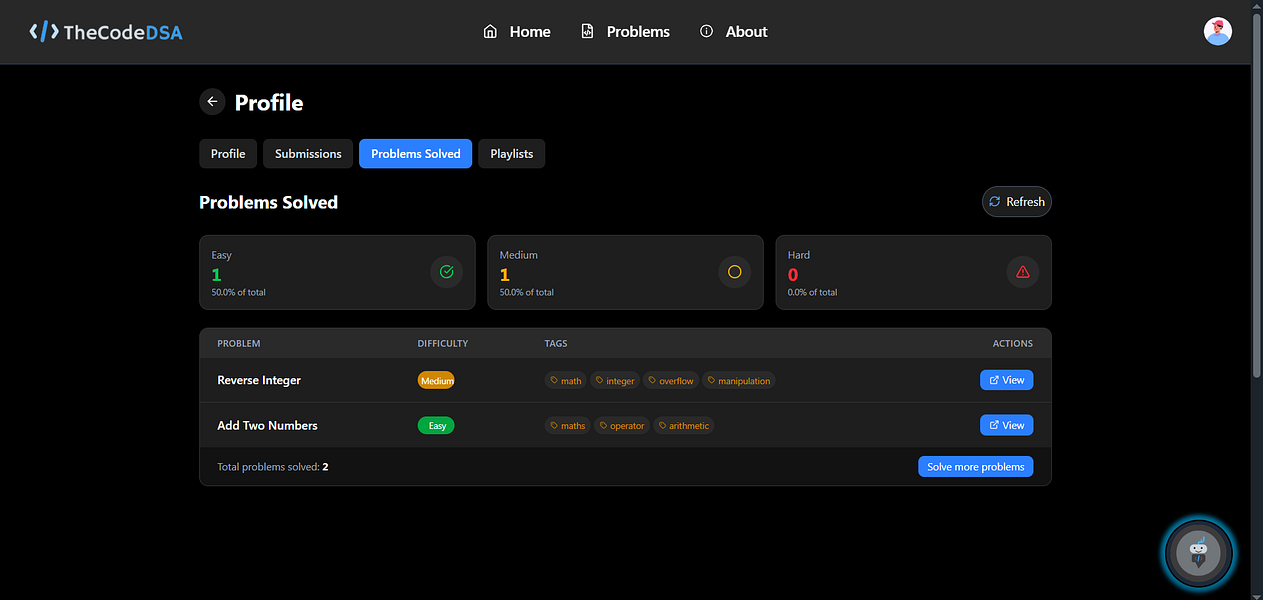
Task: Click the manipulation tag
Action: tap(739, 381)
